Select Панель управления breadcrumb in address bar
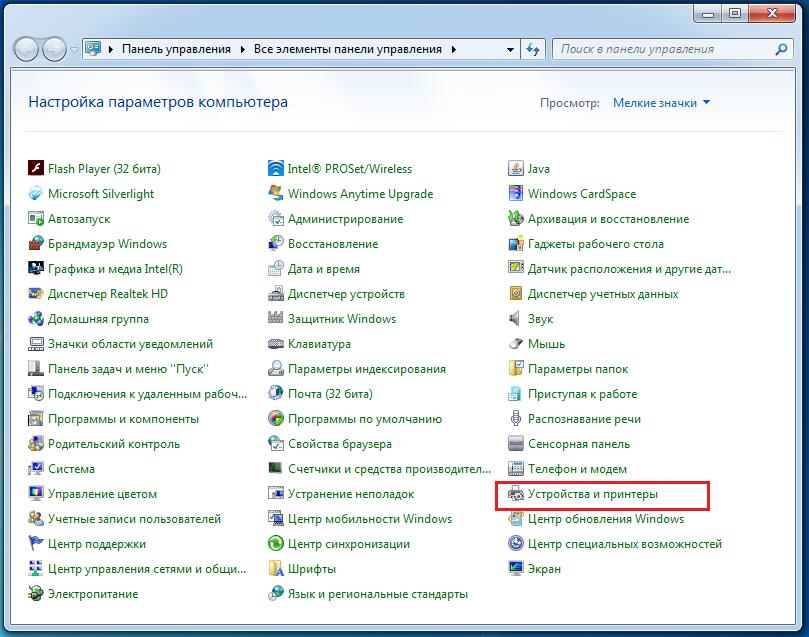Screen dimensions: 809x637 (x=176, y=49)
